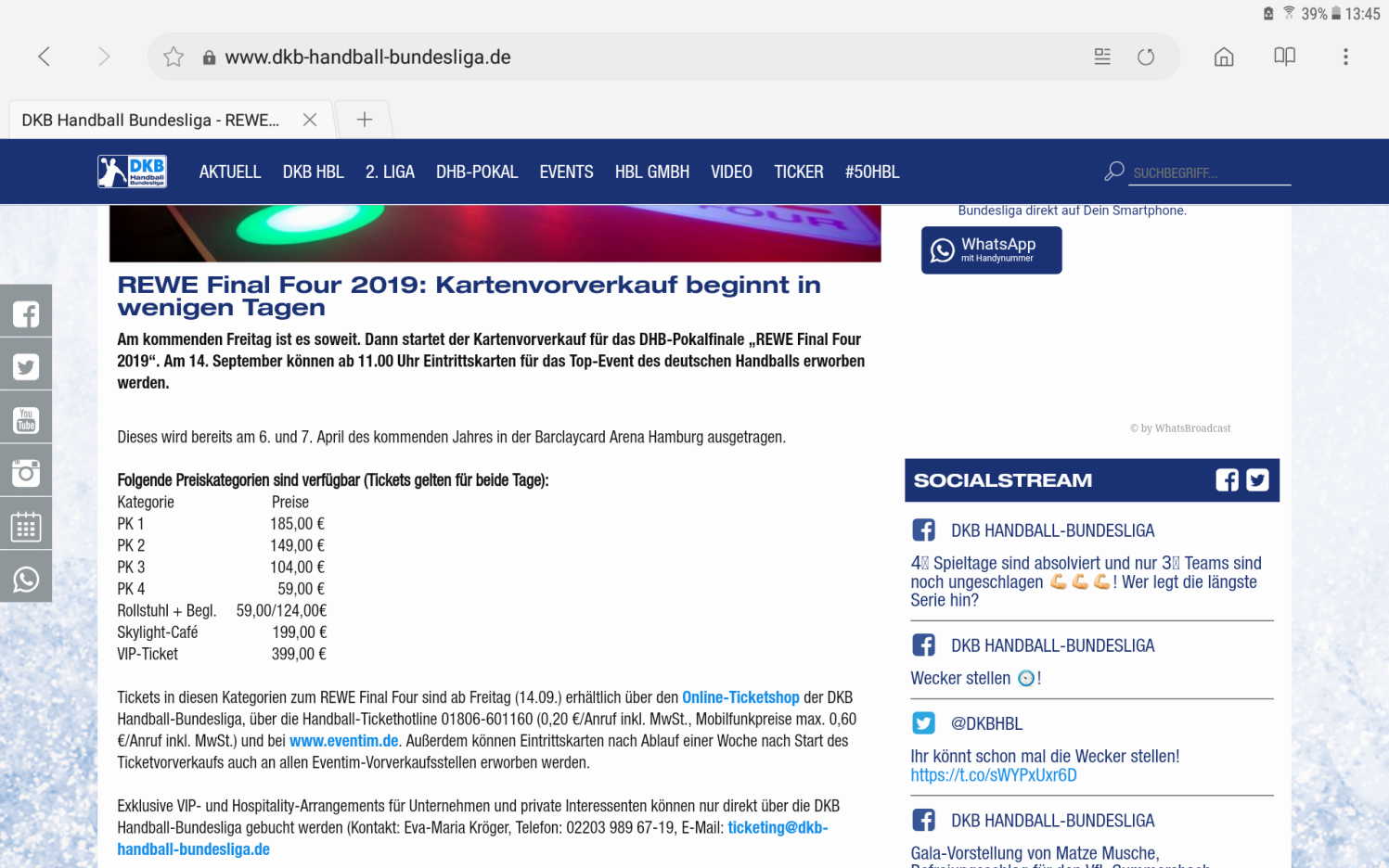Reload the page with refresh icon
1389x868 pixels.
(x=1146, y=57)
